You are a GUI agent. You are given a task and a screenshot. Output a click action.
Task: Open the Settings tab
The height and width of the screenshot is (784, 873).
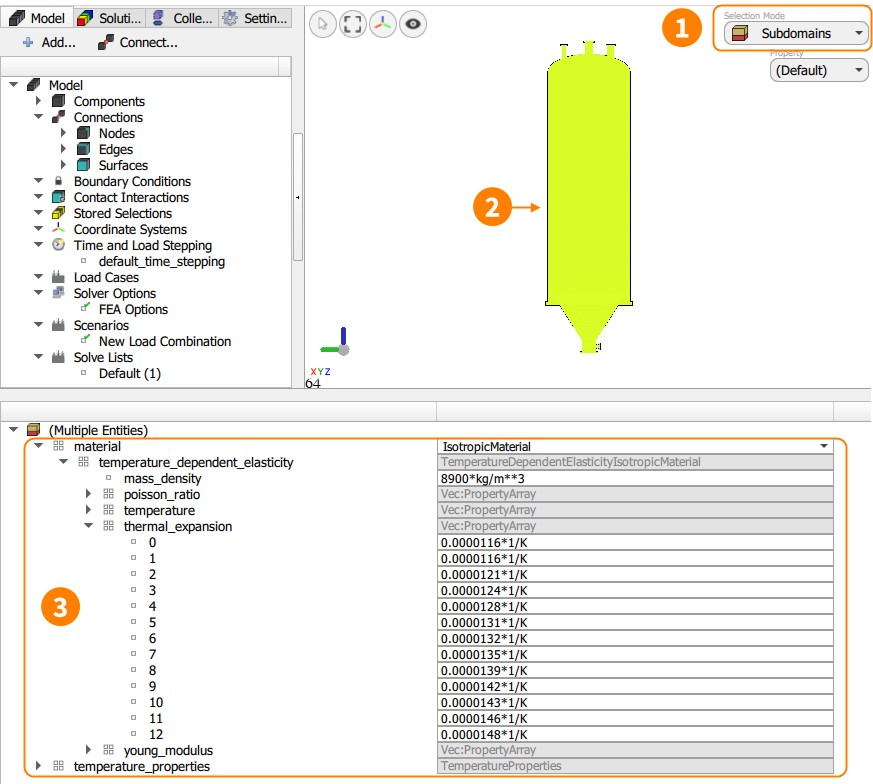[x=255, y=18]
